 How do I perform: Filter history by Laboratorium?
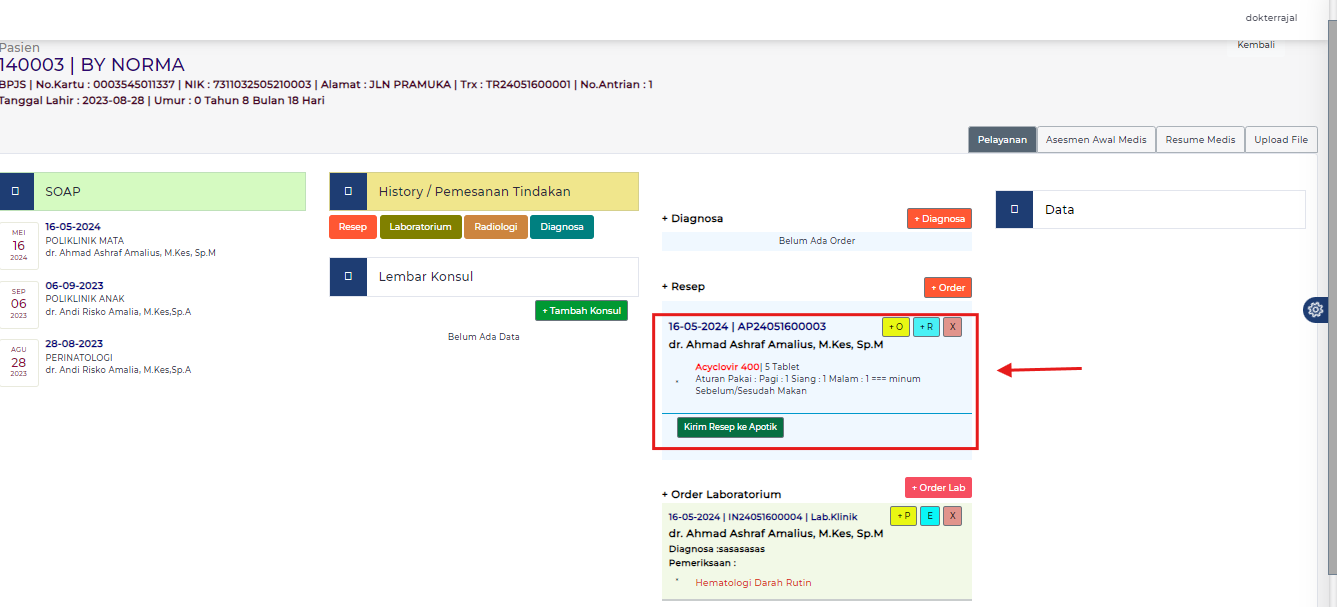pyautogui.click(x=421, y=227)
